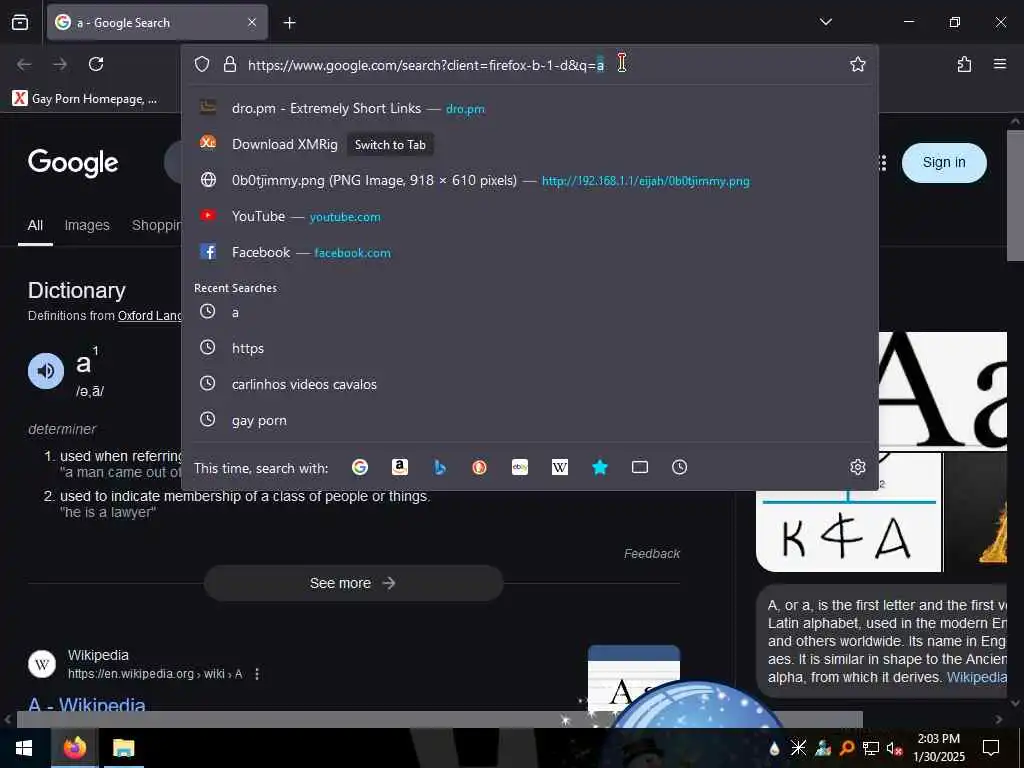This screenshot has width=1024, height=768.
Task: Reload the current page
Action: 96,64
